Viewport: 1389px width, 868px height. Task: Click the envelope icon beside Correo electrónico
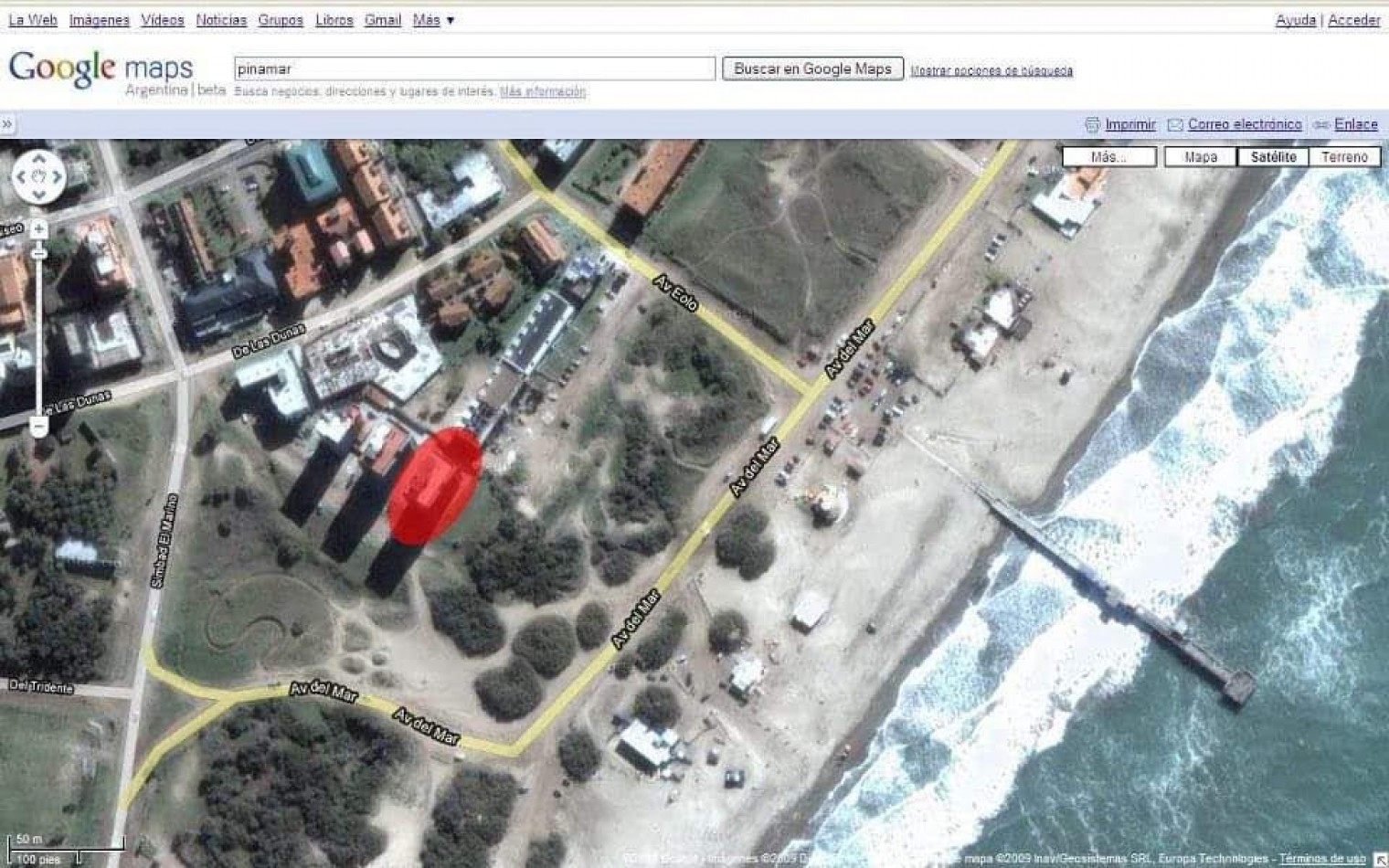(1175, 124)
